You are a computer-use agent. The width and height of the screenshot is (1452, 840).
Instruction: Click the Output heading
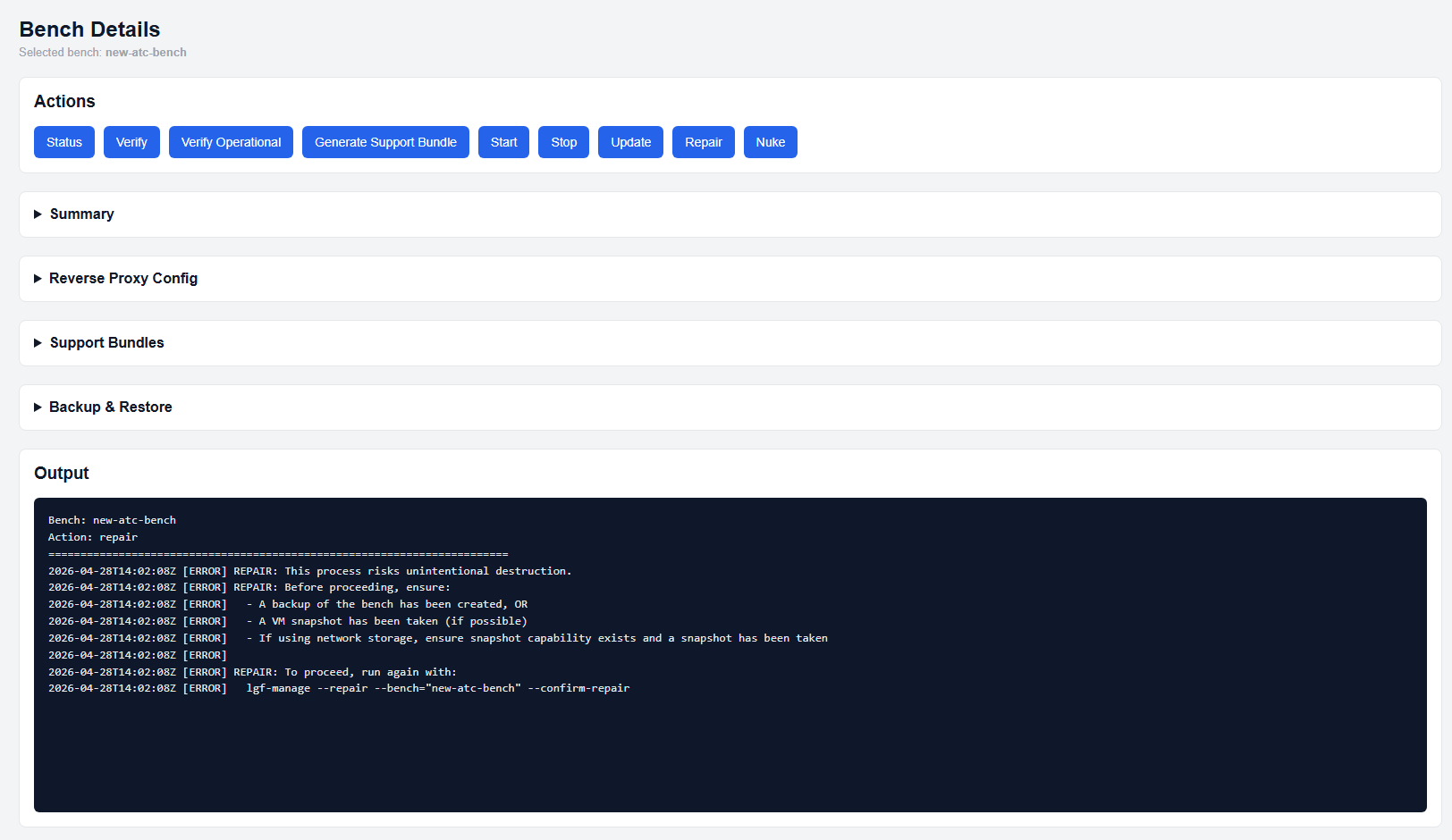coord(62,473)
